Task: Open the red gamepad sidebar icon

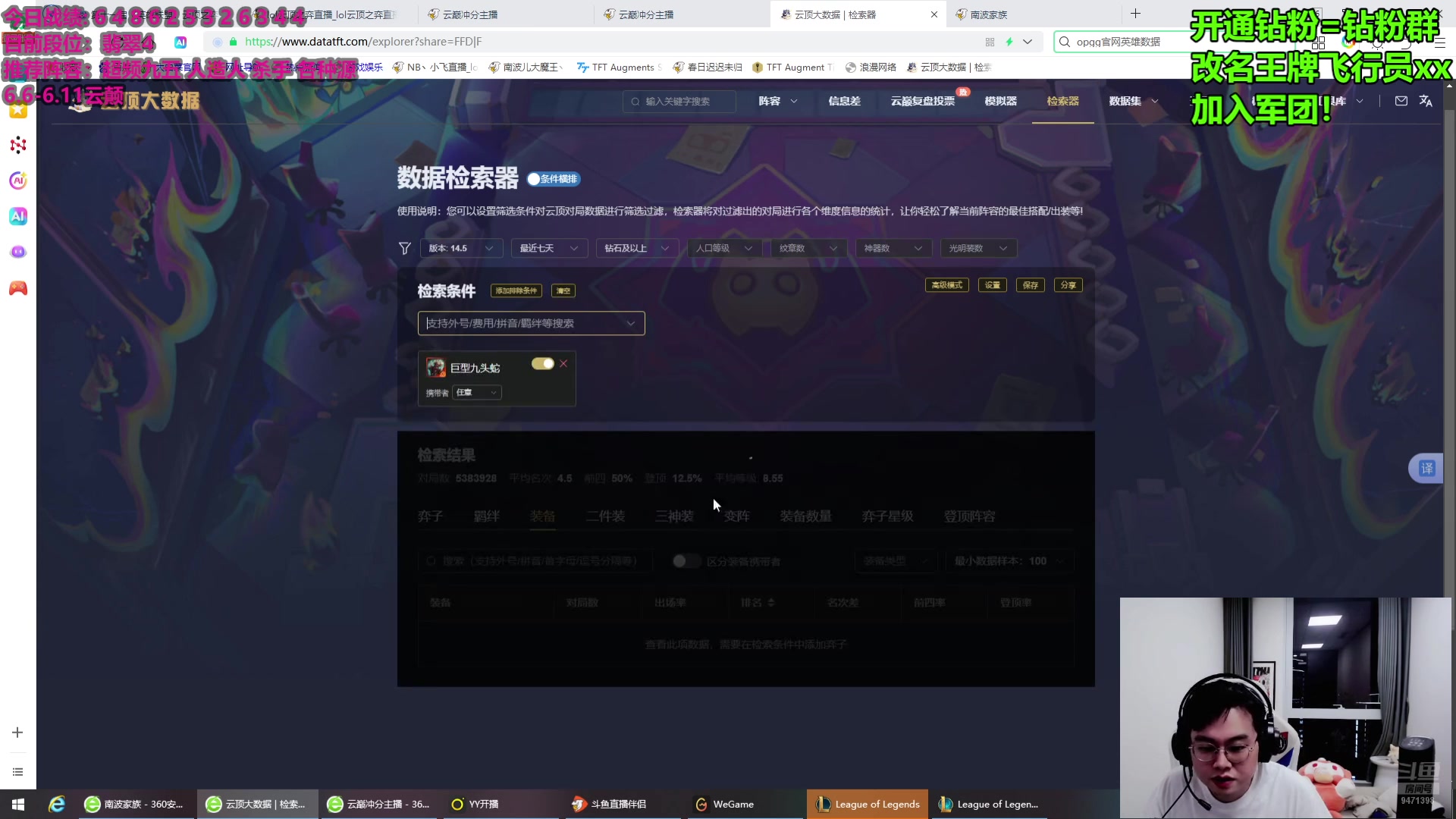Action: [x=18, y=288]
